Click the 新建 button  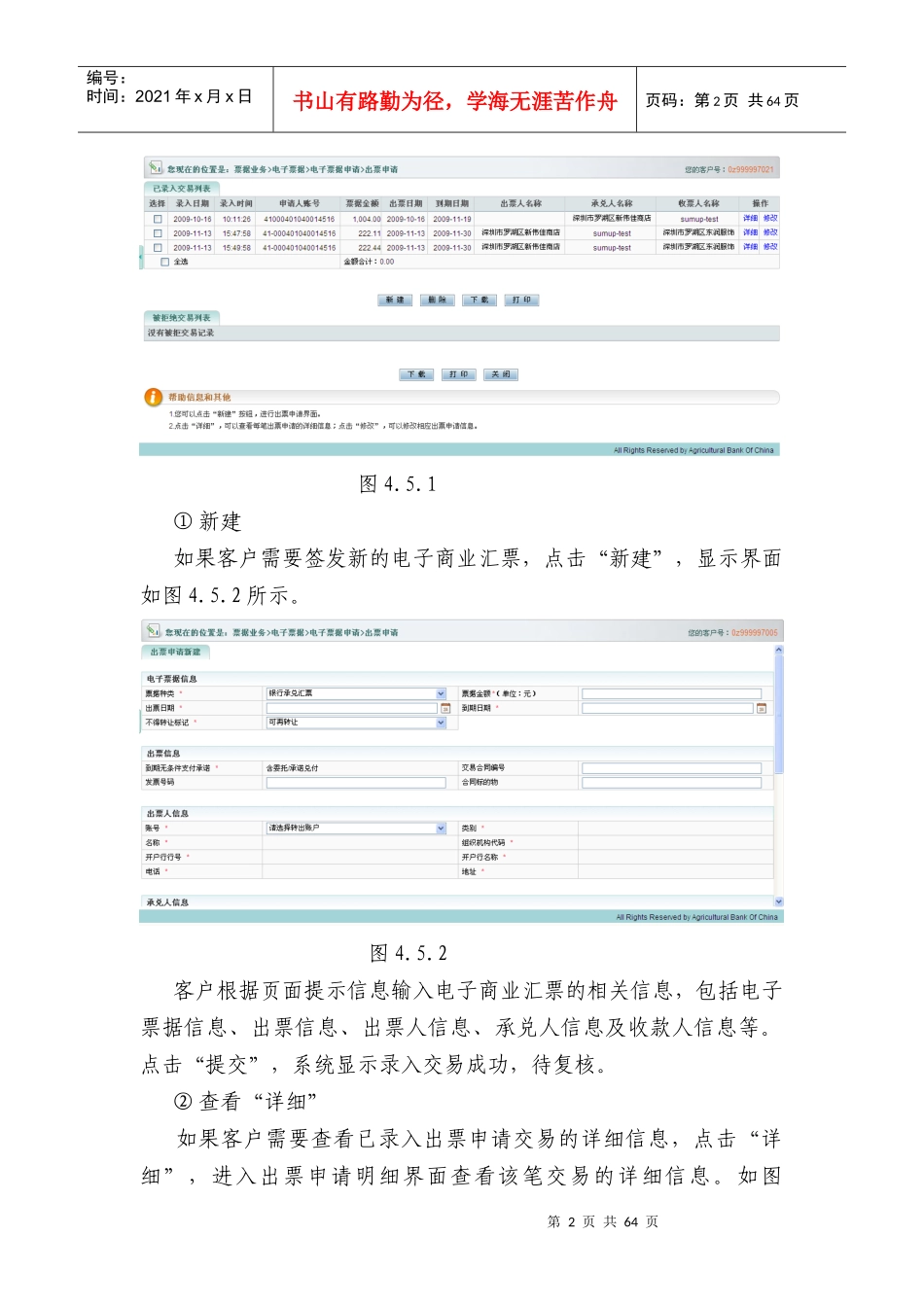[x=395, y=300]
